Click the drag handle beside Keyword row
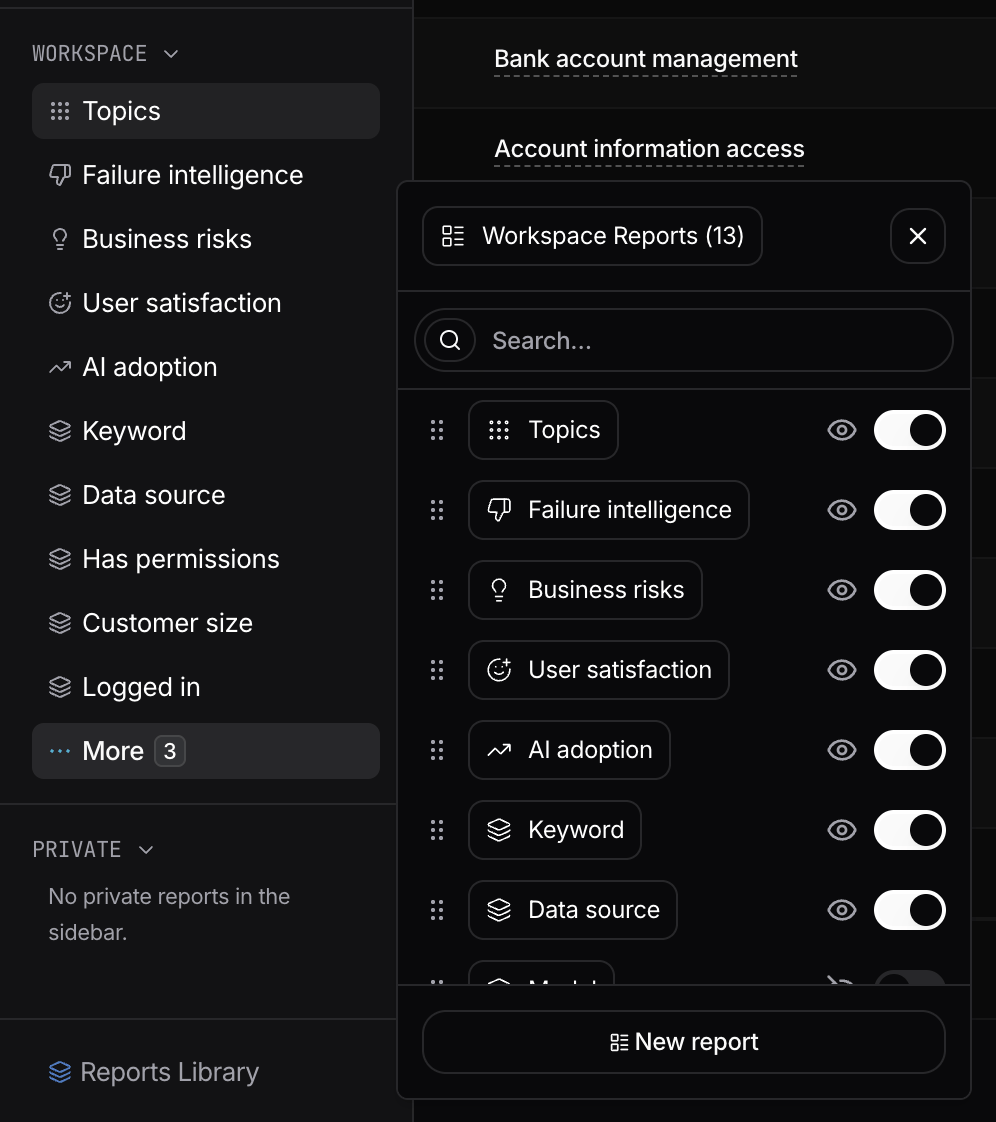 coord(436,830)
